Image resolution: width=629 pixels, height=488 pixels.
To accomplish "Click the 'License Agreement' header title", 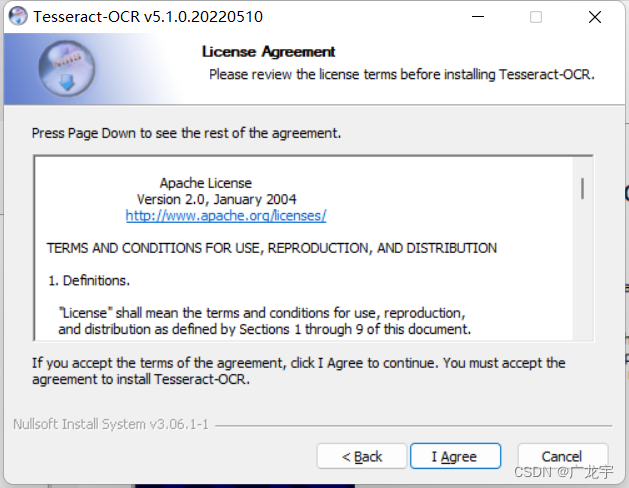I will (x=268, y=52).
